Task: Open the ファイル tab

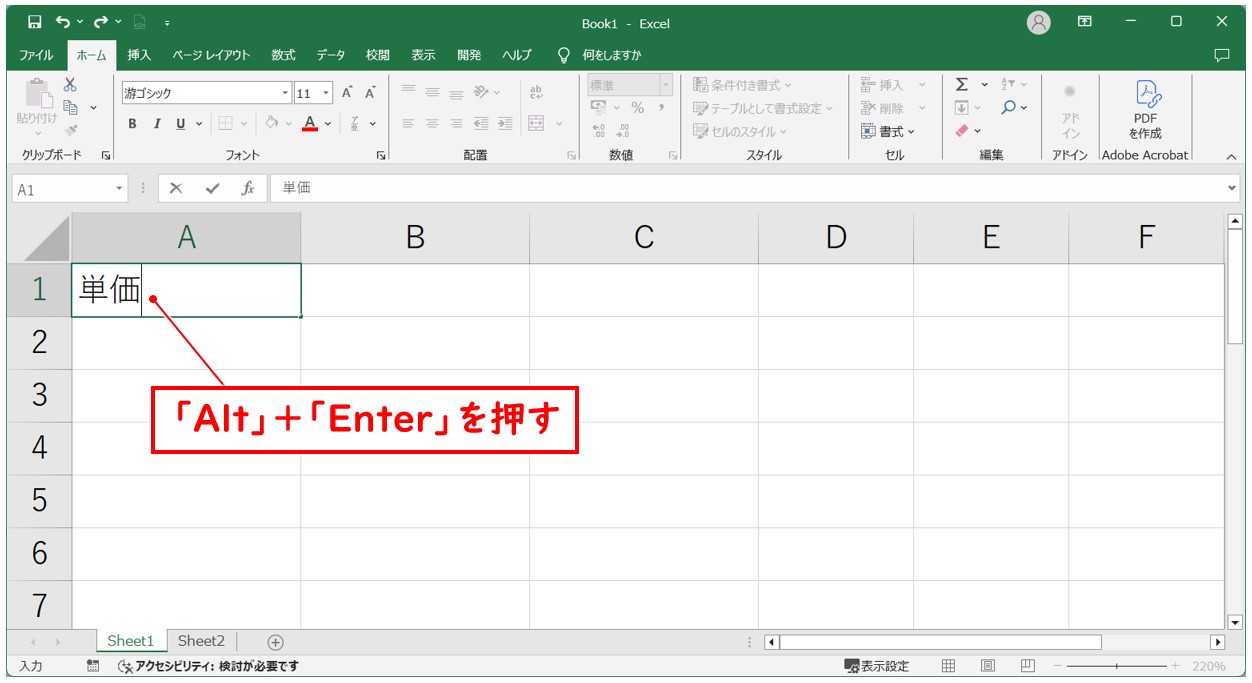Action: point(36,55)
